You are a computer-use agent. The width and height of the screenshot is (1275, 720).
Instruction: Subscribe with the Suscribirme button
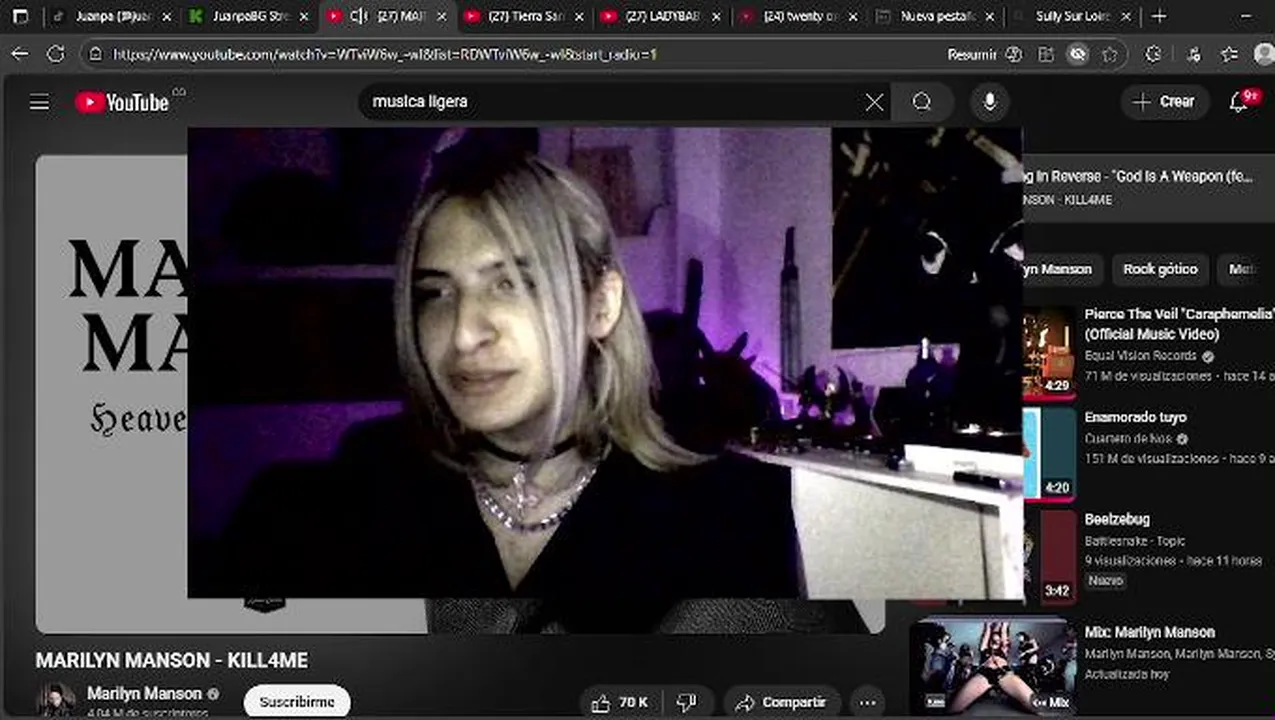[x=297, y=702]
